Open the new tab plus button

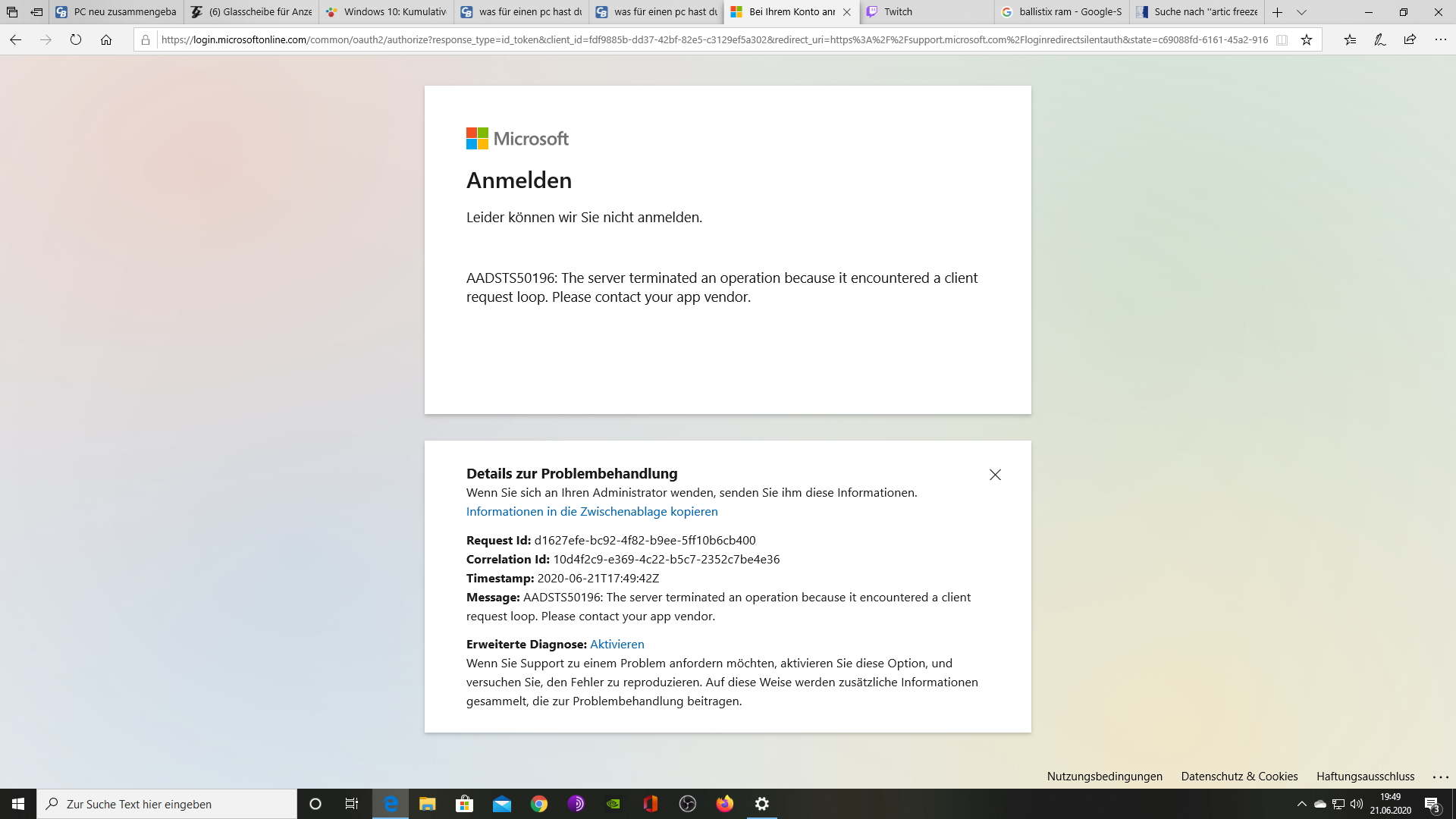1277,12
